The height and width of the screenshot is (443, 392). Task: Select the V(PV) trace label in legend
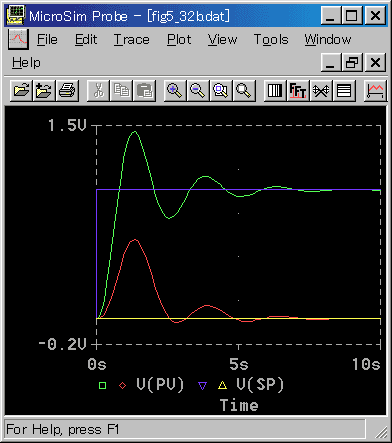[x=160, y=385]
